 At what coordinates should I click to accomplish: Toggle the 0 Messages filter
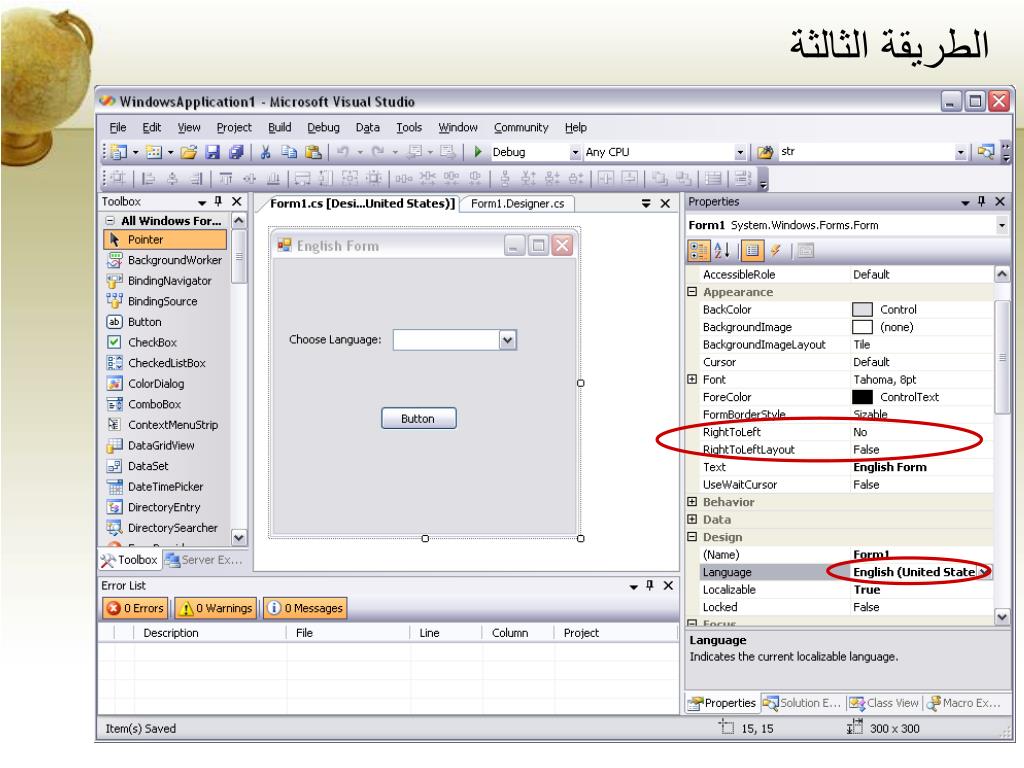305,608
